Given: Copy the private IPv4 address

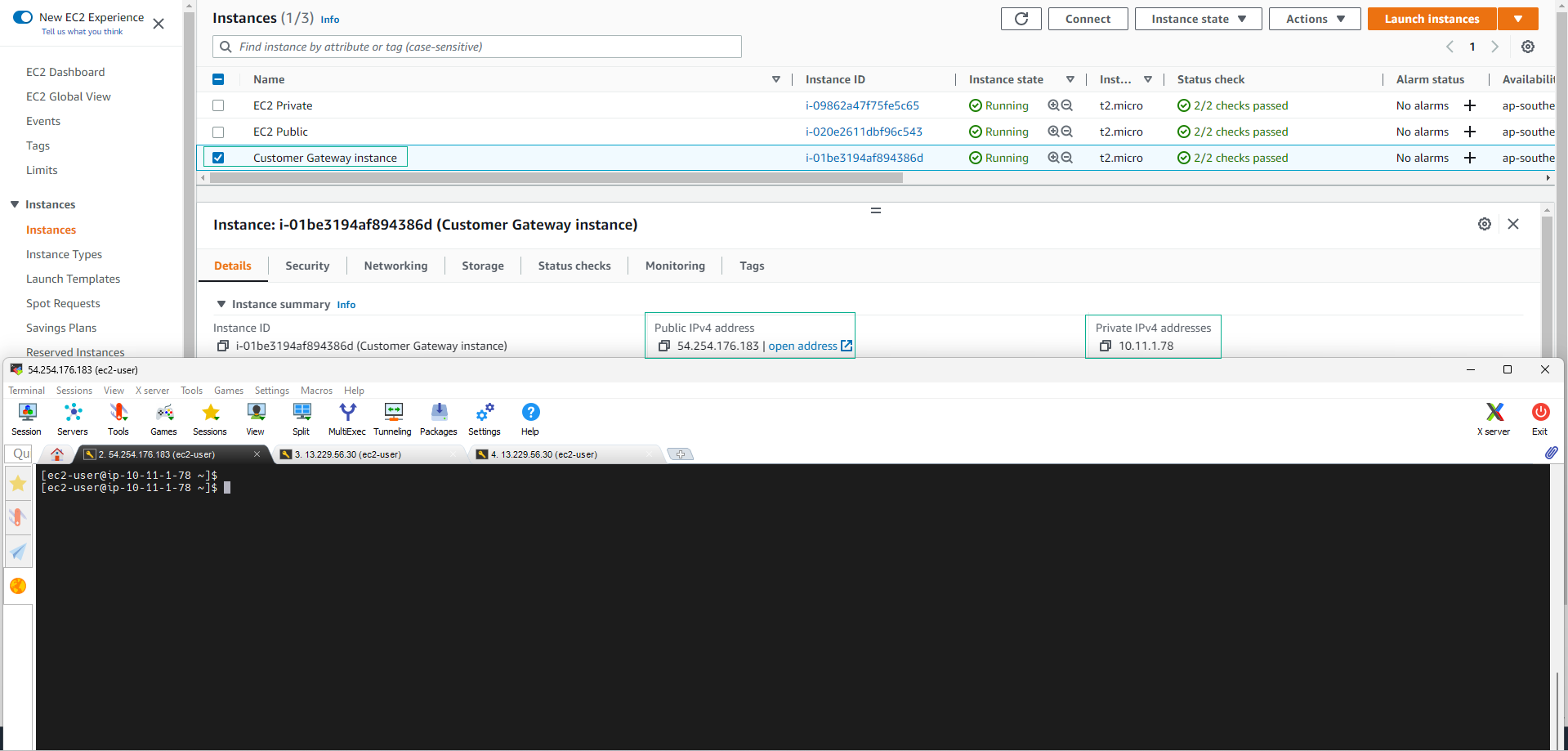Looking at the screenshot, I should coord(1106,346).
